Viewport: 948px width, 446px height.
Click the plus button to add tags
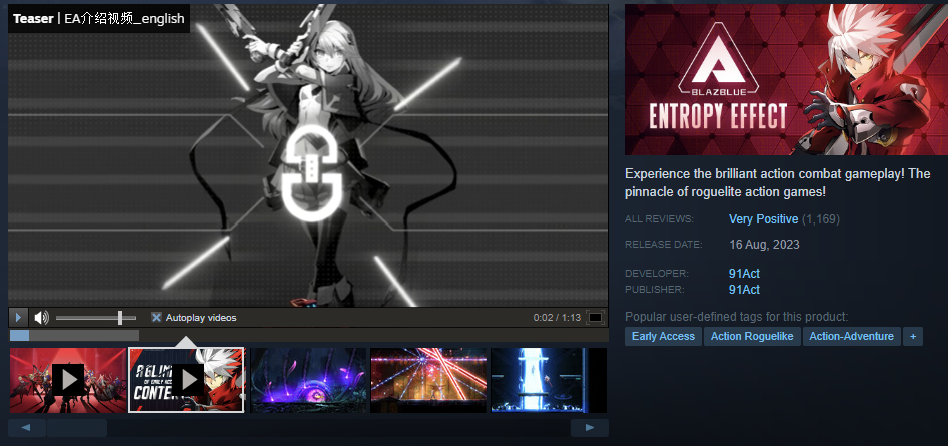(913, 337)
